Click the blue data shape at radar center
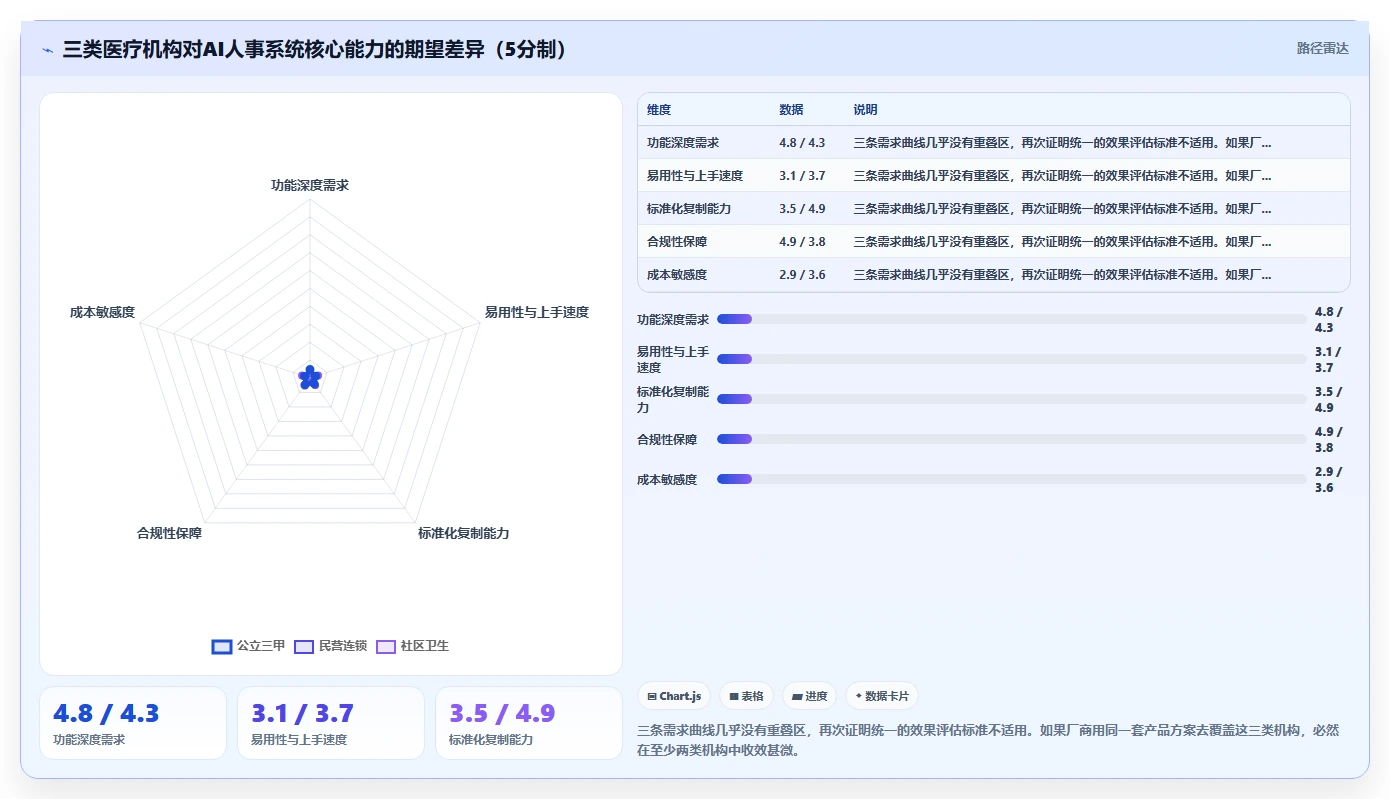This screenshot has height=799, width=1390. coord(310,377)
